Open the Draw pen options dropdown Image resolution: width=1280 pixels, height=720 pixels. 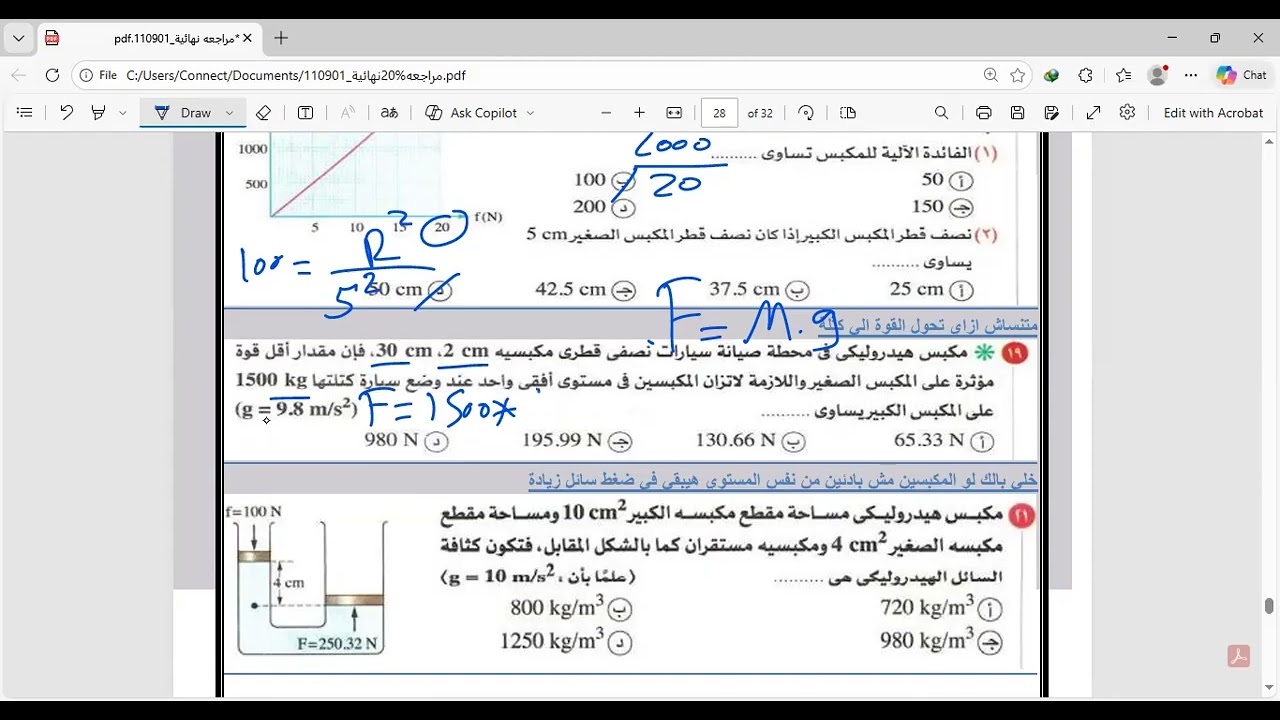[x=229, y=113]
